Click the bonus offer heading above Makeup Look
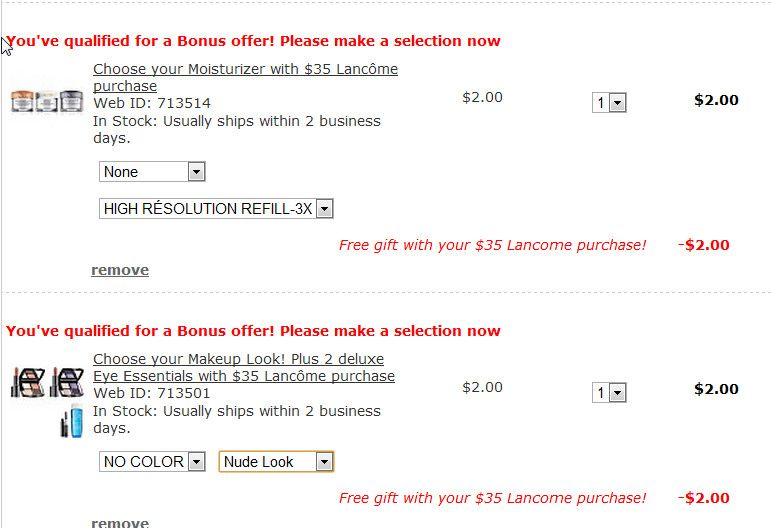This screenshot has width=771, height=528. [x=253, y=331]
